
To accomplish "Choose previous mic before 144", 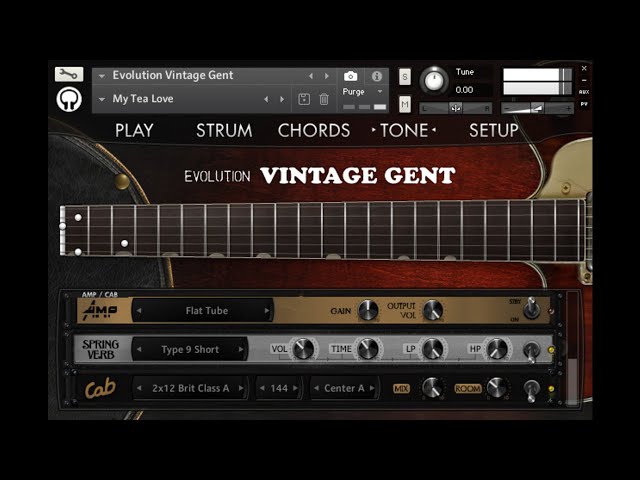I will pyautogui.click(x=262, y=388).
